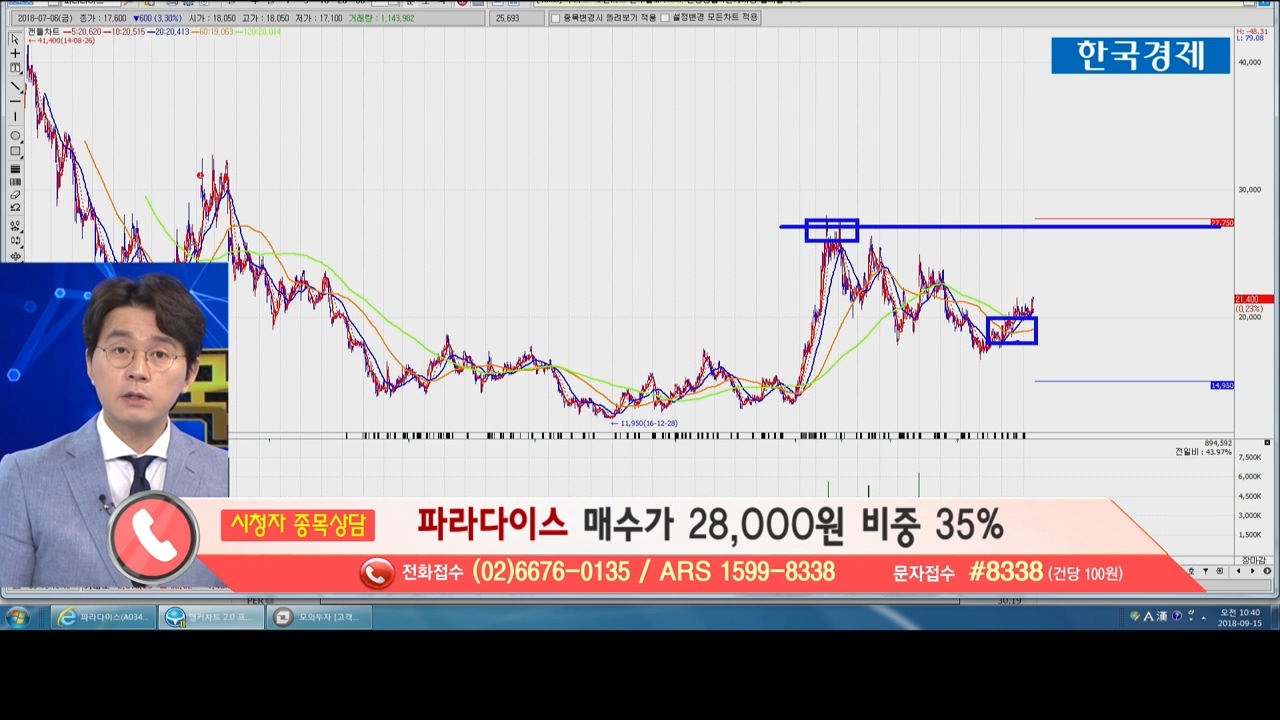Viewport: 1280px width, 720px height.
Task: Click scroll right arrow at chart bottom
Action: pyautogui.click(x=1252, y=571)
